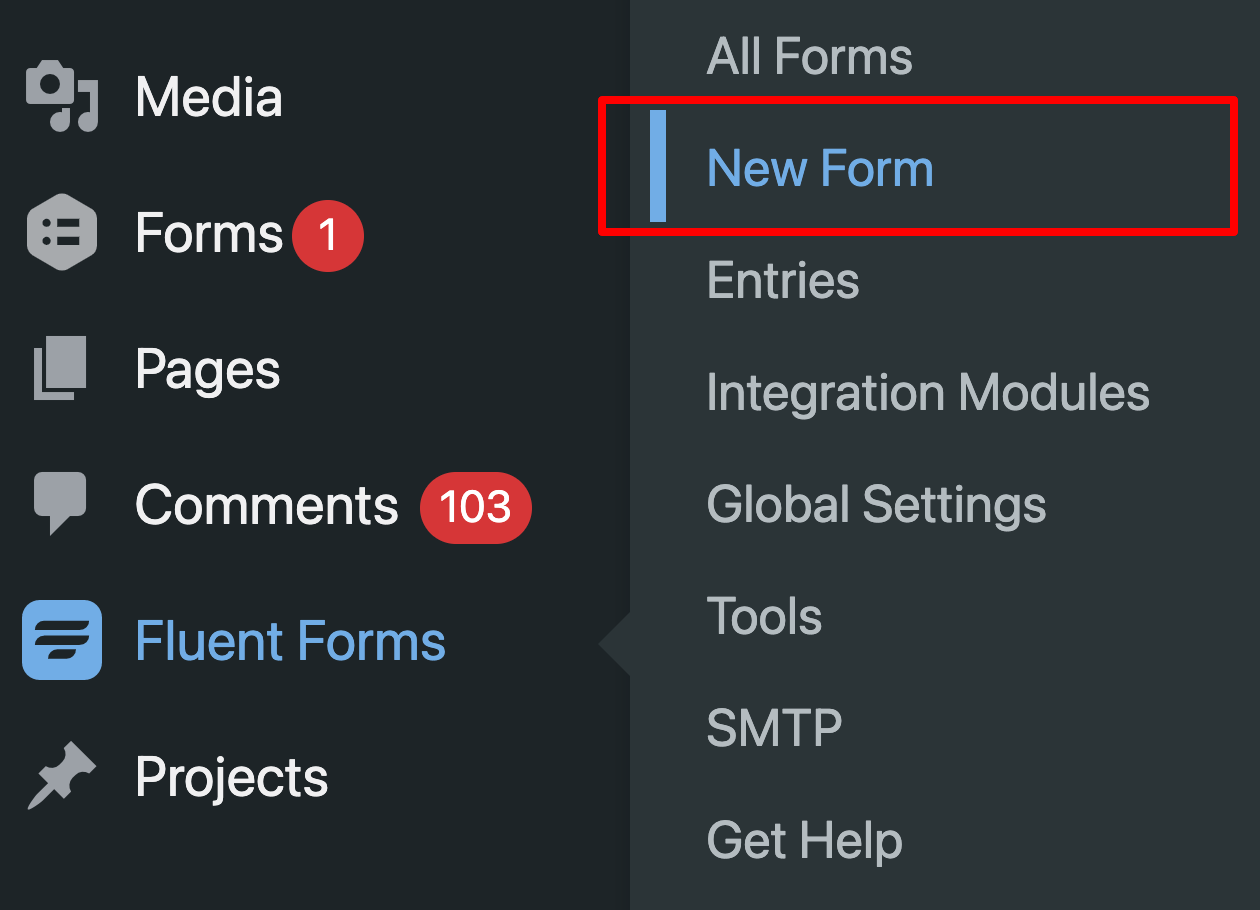Click the 103 comments notification badge
Image resolution: width=1260 pixels, height=910 pixels.
475,508
